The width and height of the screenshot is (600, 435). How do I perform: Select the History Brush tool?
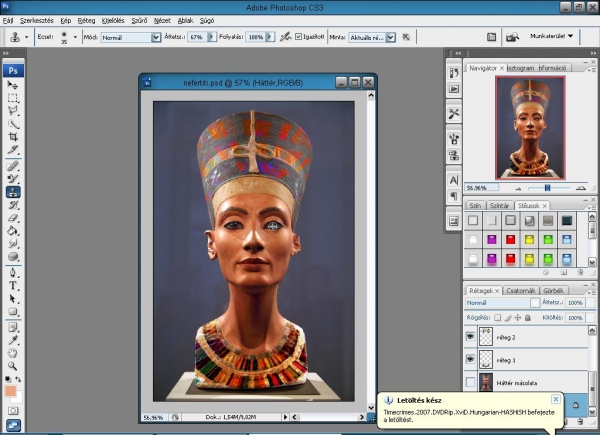[13, 205]
